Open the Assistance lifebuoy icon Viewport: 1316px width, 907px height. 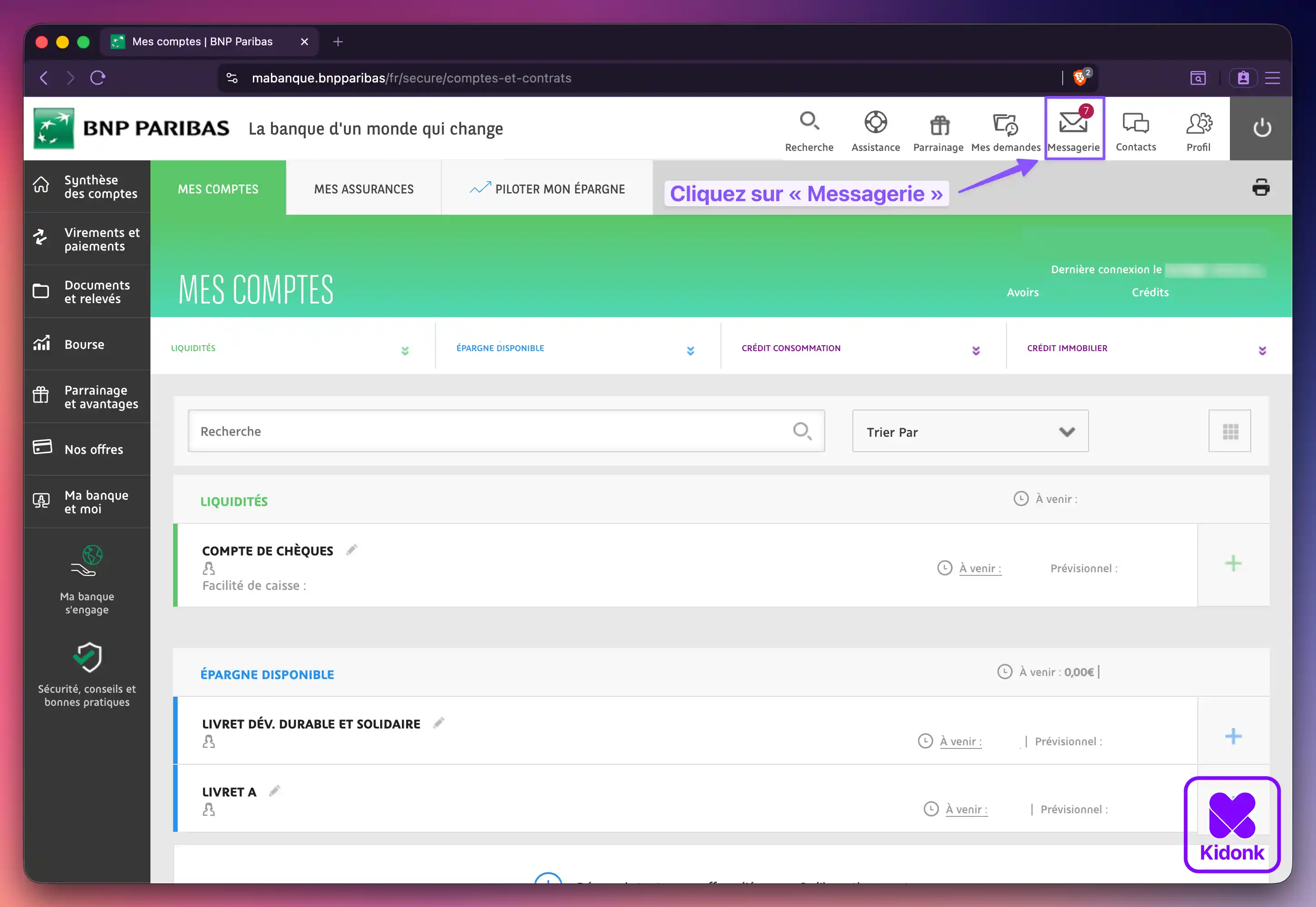pyautogui.click(x=876, y=121)
